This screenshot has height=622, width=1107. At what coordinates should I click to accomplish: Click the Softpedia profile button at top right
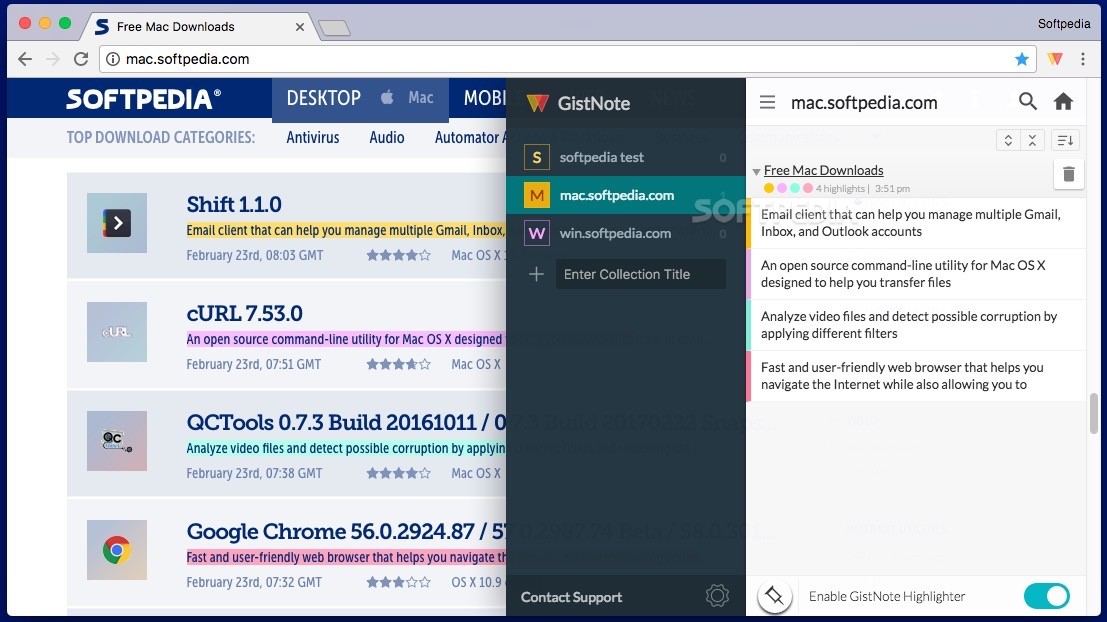tap(1064, 24)
